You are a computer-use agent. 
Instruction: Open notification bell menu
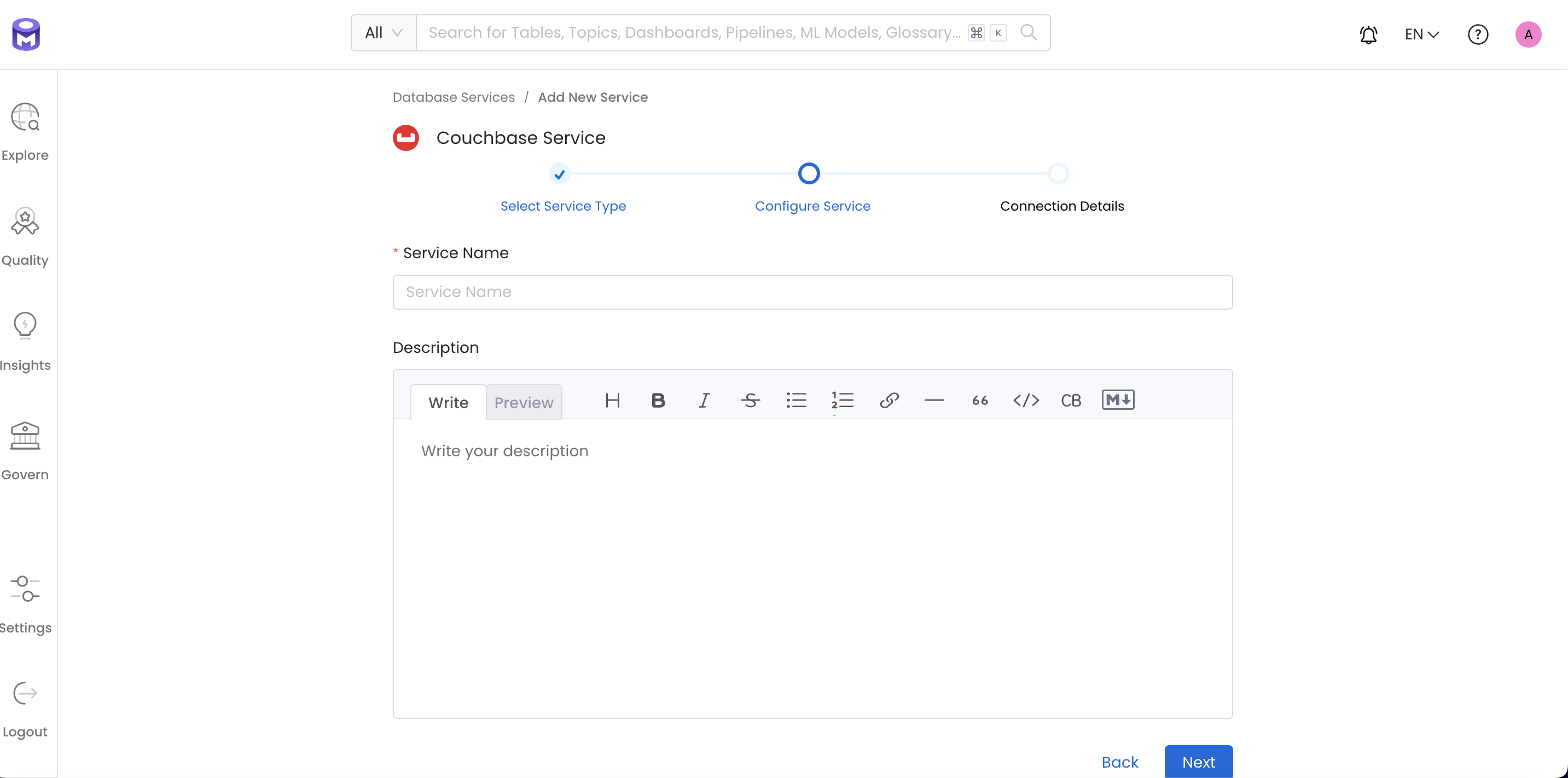pyautogui.click(x=1369, y=34)
